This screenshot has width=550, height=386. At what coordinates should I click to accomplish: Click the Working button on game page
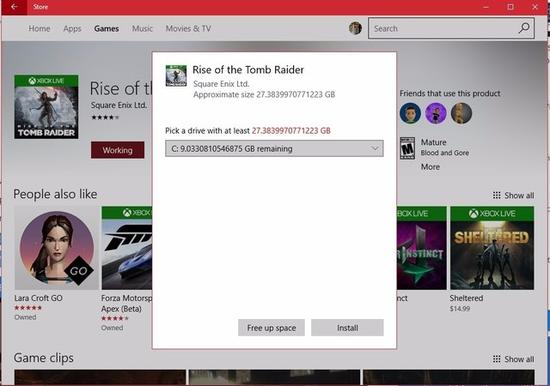[x=118, y=150]
